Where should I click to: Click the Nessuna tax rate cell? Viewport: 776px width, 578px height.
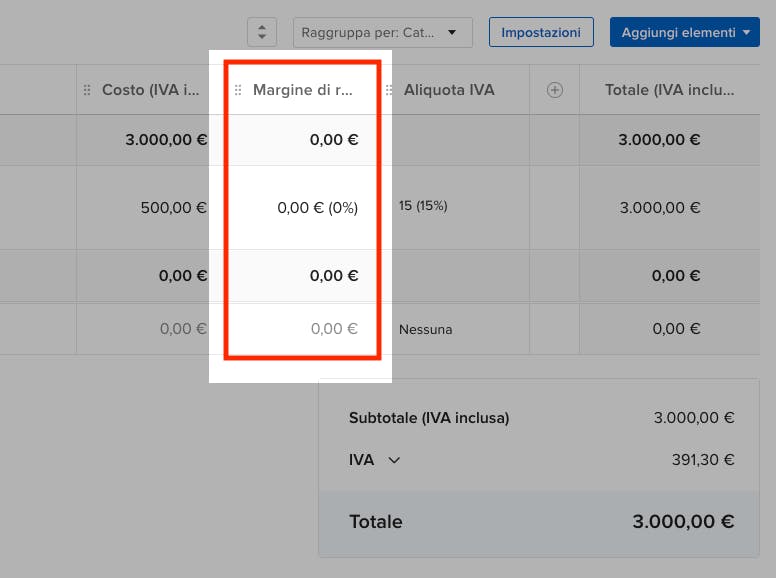[x=425, y=329]
